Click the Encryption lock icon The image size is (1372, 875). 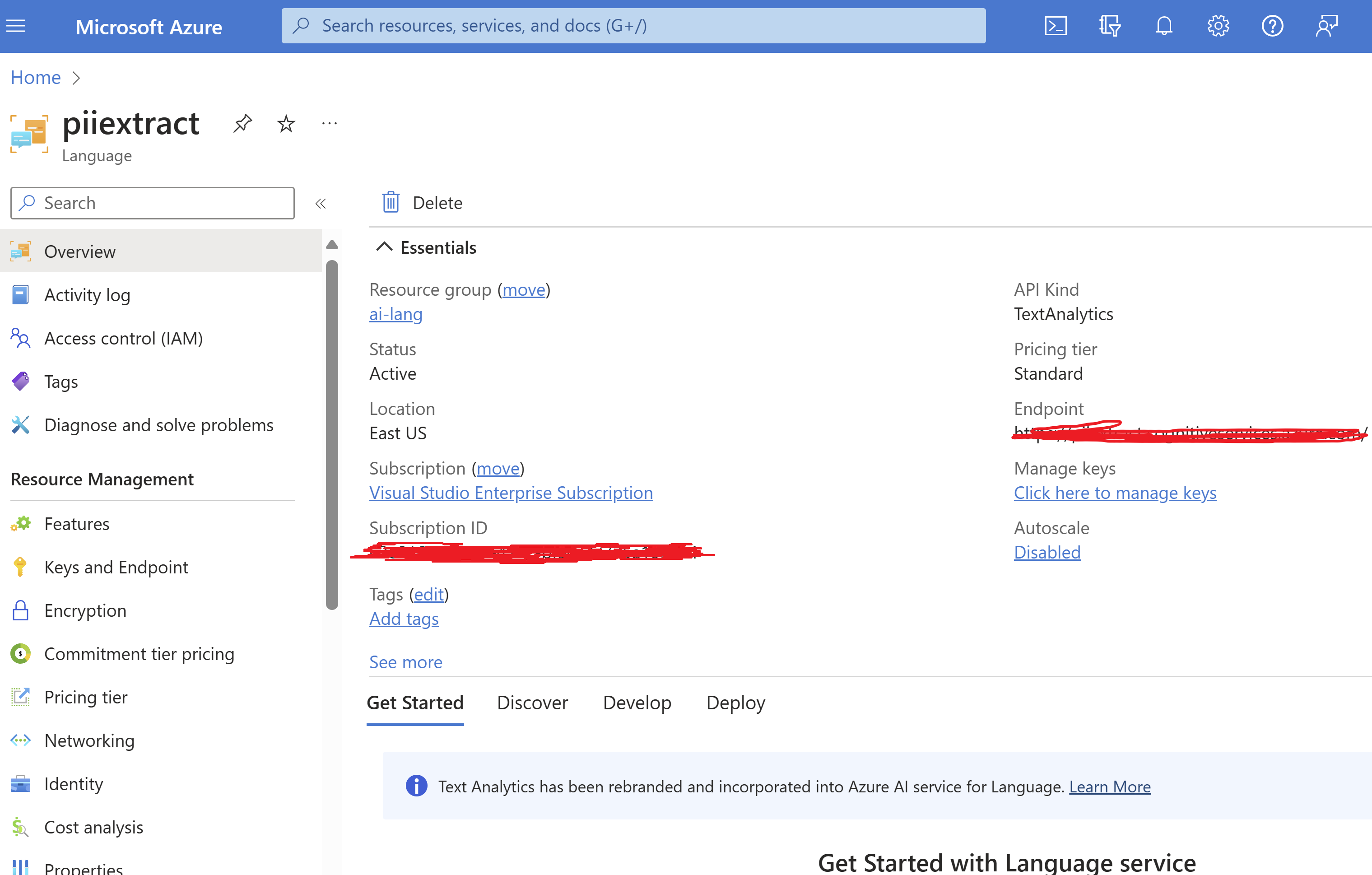20,610
